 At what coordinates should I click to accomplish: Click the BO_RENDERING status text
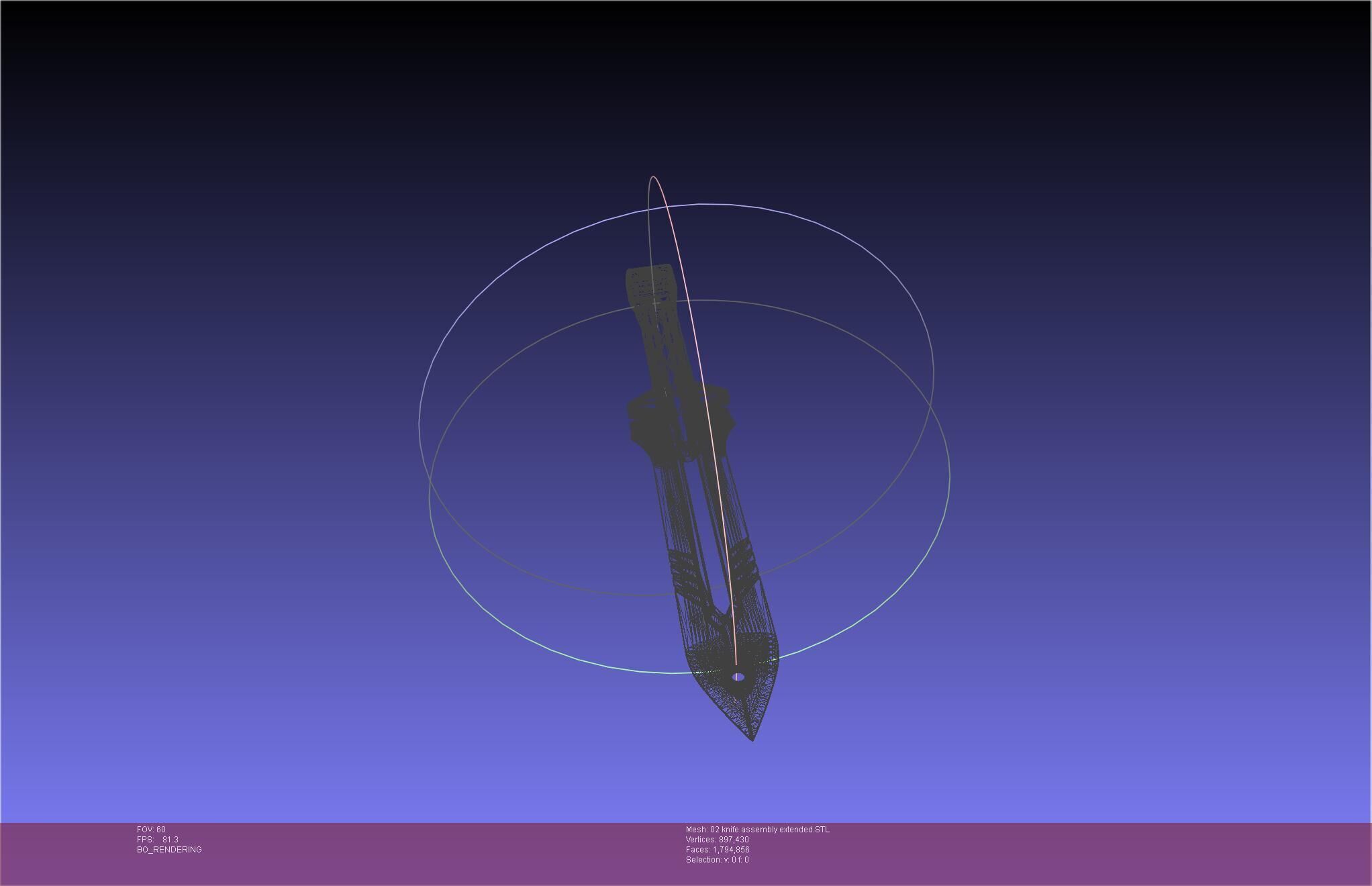coord(169,850)
